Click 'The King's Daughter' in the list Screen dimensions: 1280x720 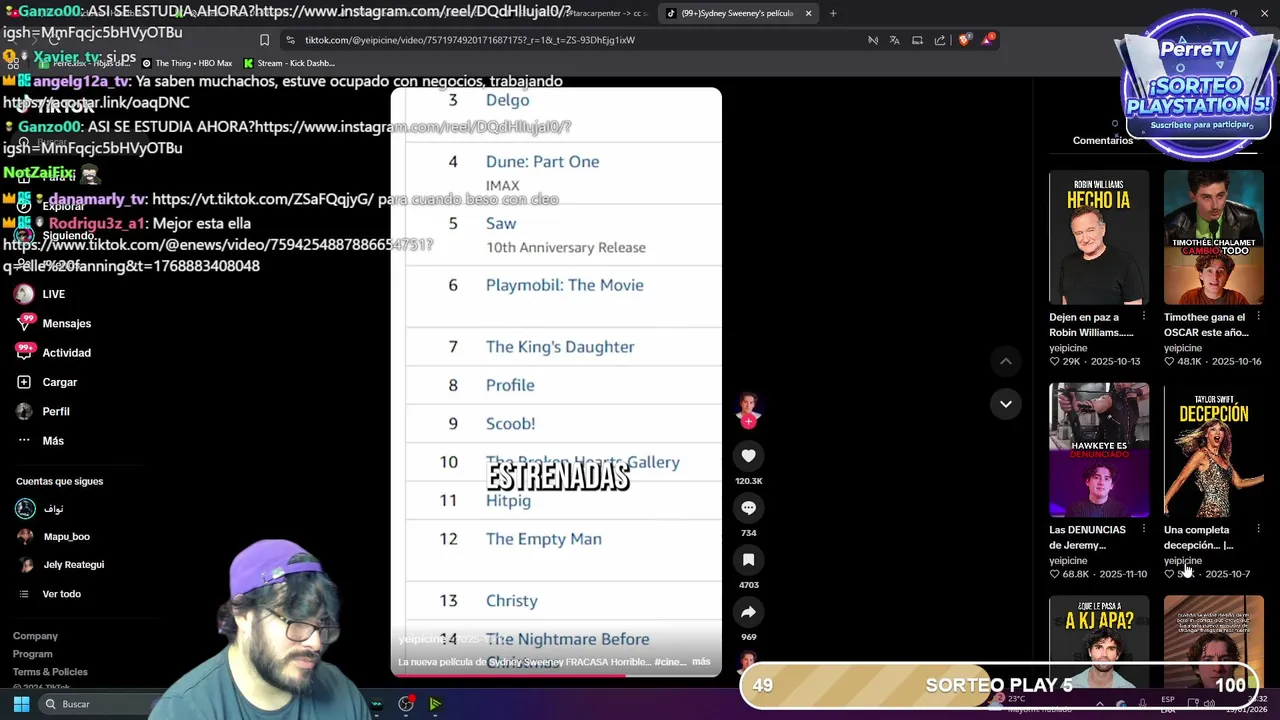(560, 347)
